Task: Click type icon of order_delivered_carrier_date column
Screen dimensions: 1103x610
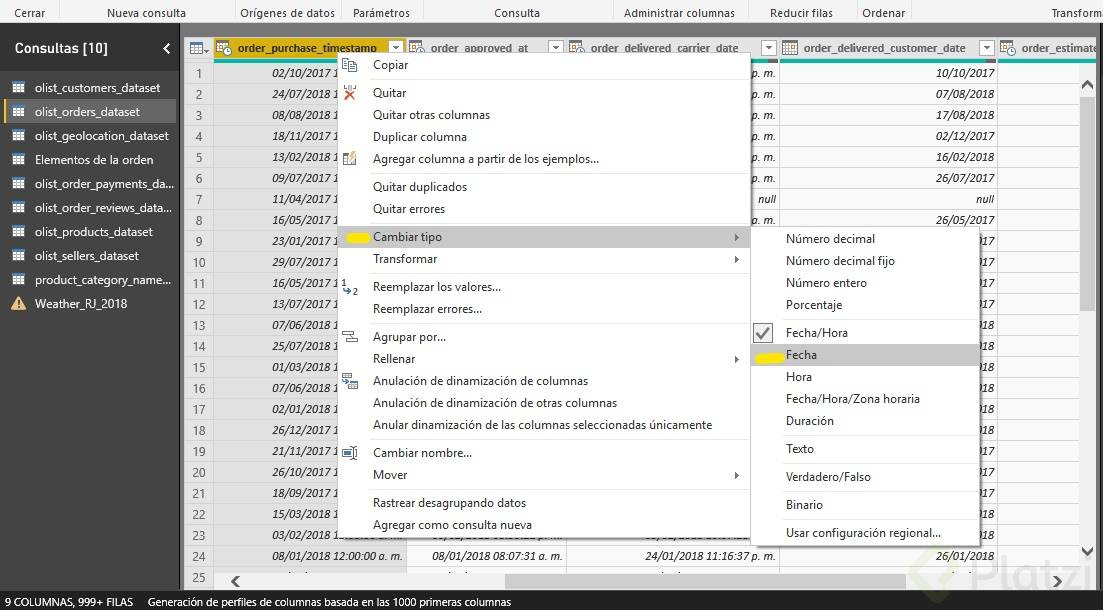Action: (577, 48)
